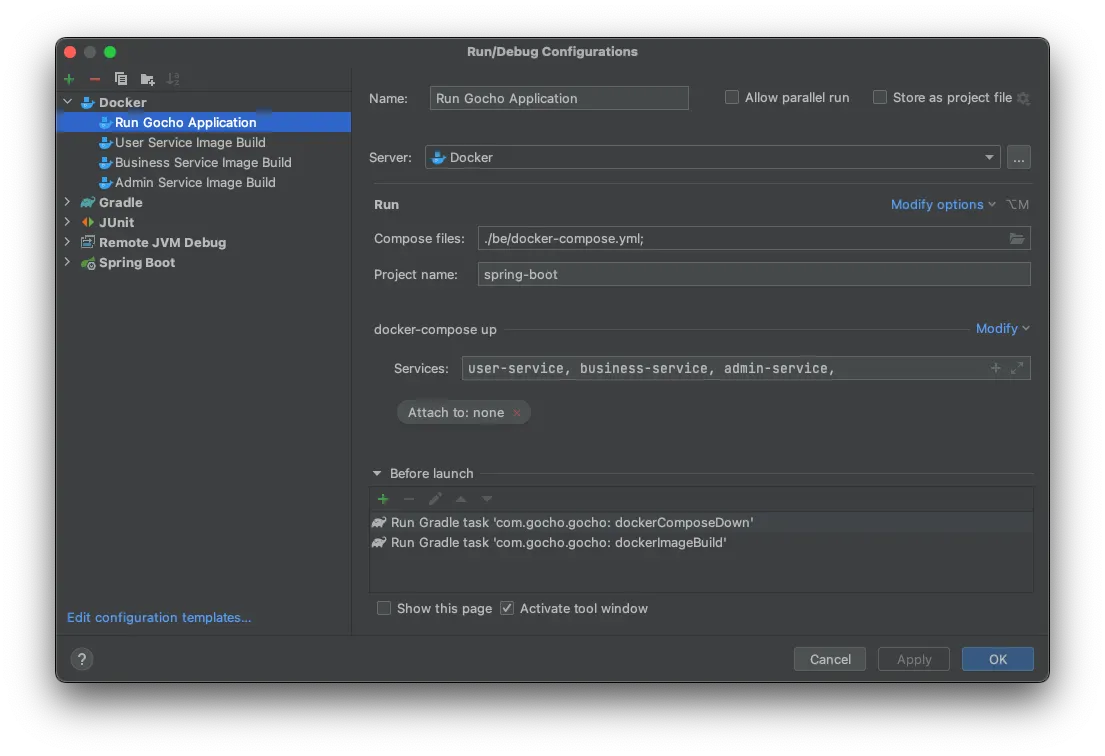This screenshot has width=1105, height=756.
Task: Uncheck Activate tool window checkbox
Action: click(x=507, y=608)
